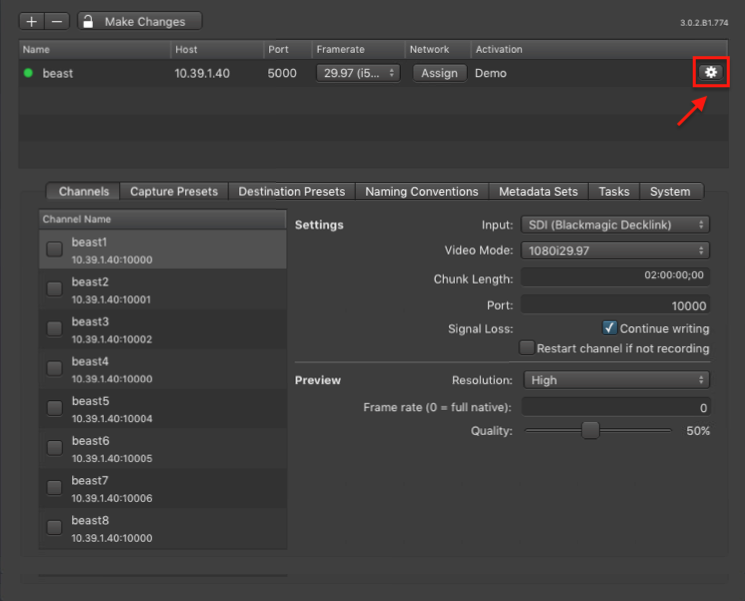The image size is (745, 601).
Task: Click address 10.39.1.40:10005
Action: [112, 458]
